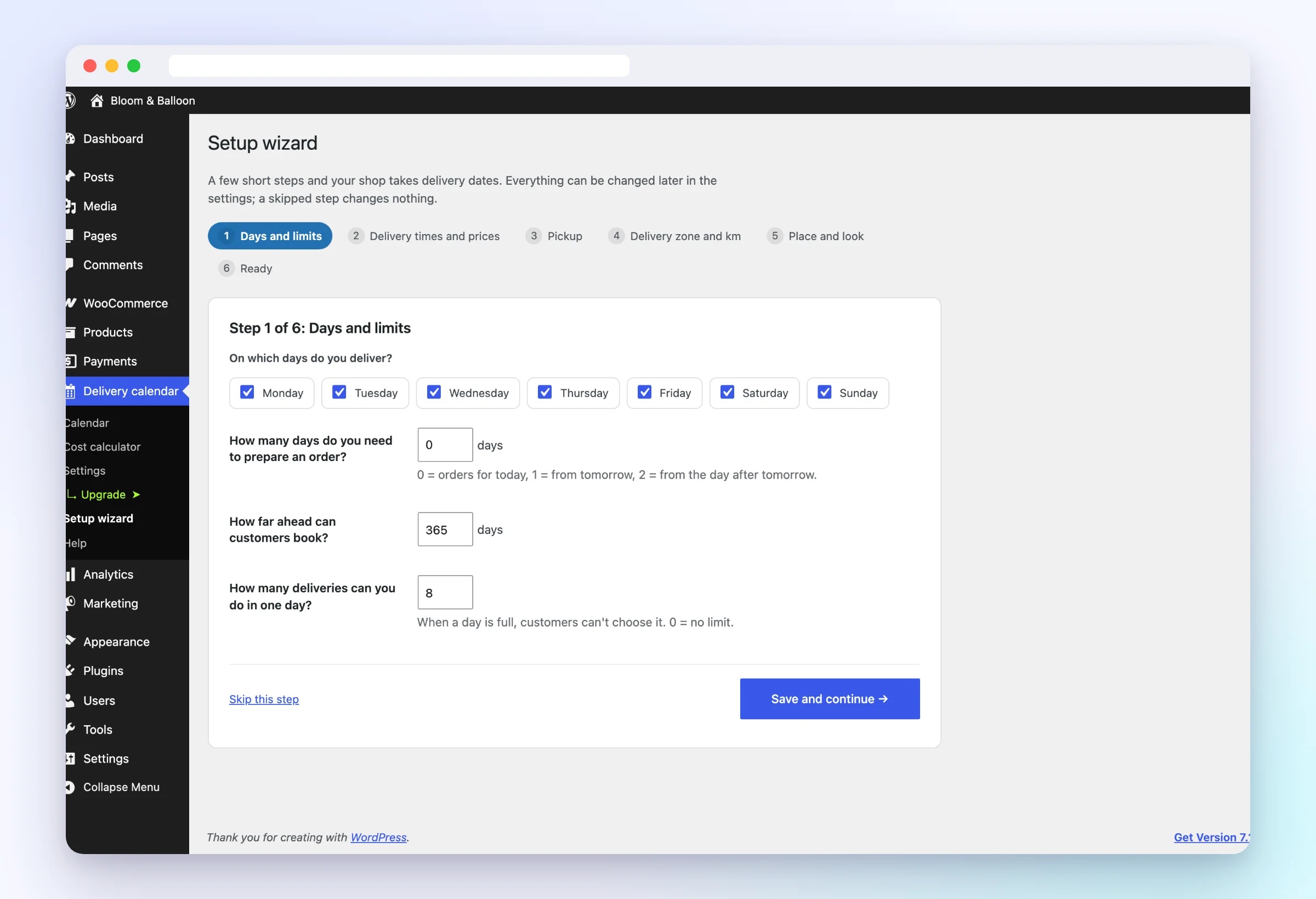Go to step 2 Delivery times and prices
Image resolution: width=1316 pixels, height=899 pixels.
click(423, 236)
